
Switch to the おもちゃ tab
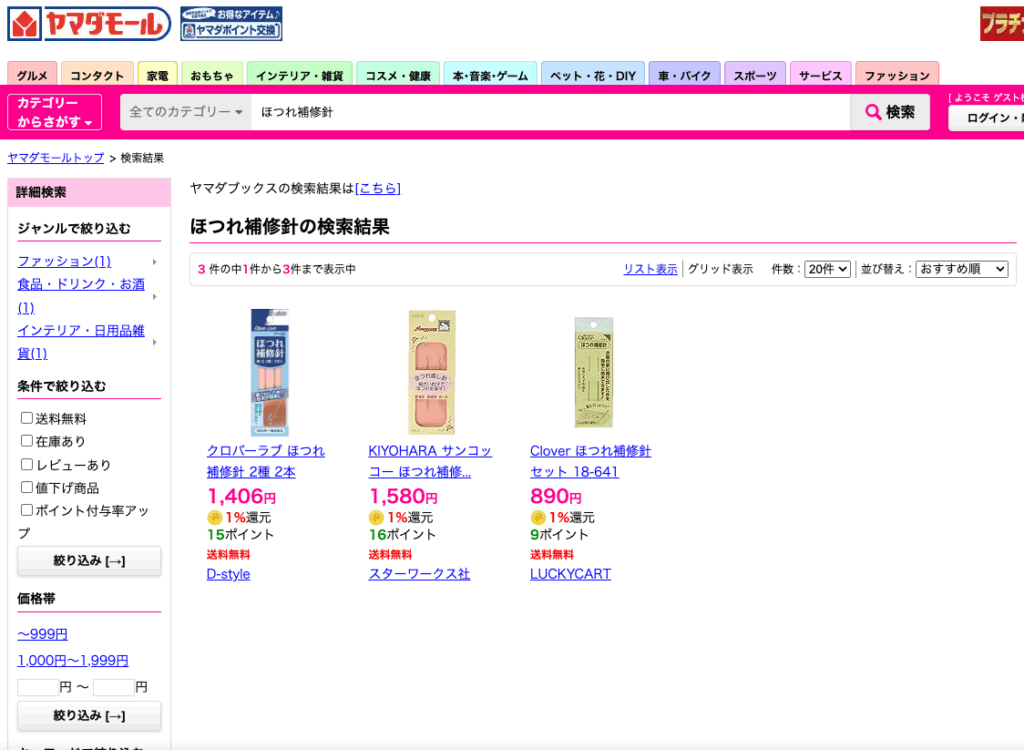212,74
